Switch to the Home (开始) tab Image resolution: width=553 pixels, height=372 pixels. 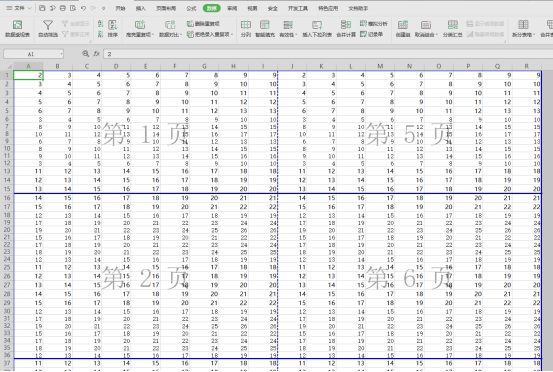pyautogui.click(x=120, y=8)
